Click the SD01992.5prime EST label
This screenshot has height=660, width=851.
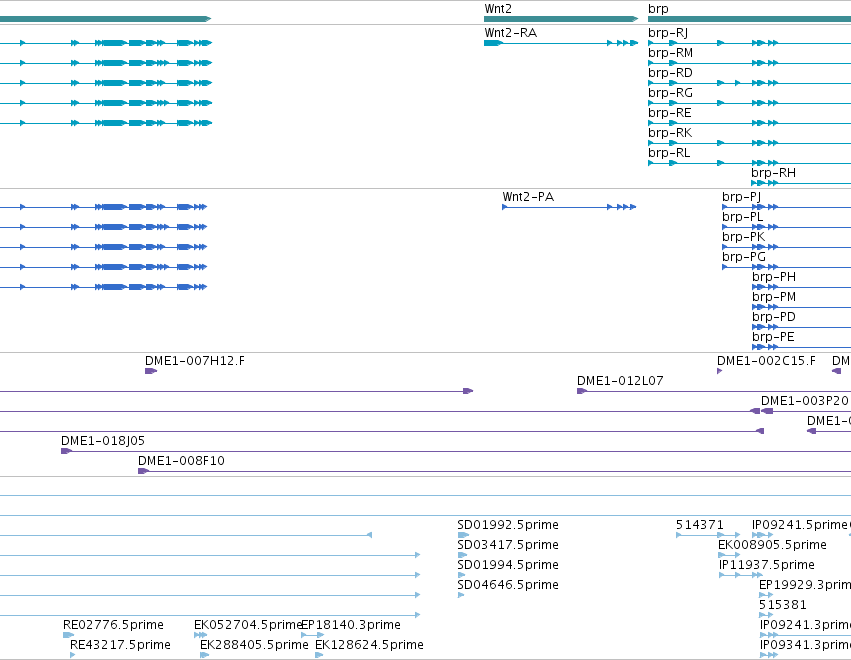click(508, 525)
